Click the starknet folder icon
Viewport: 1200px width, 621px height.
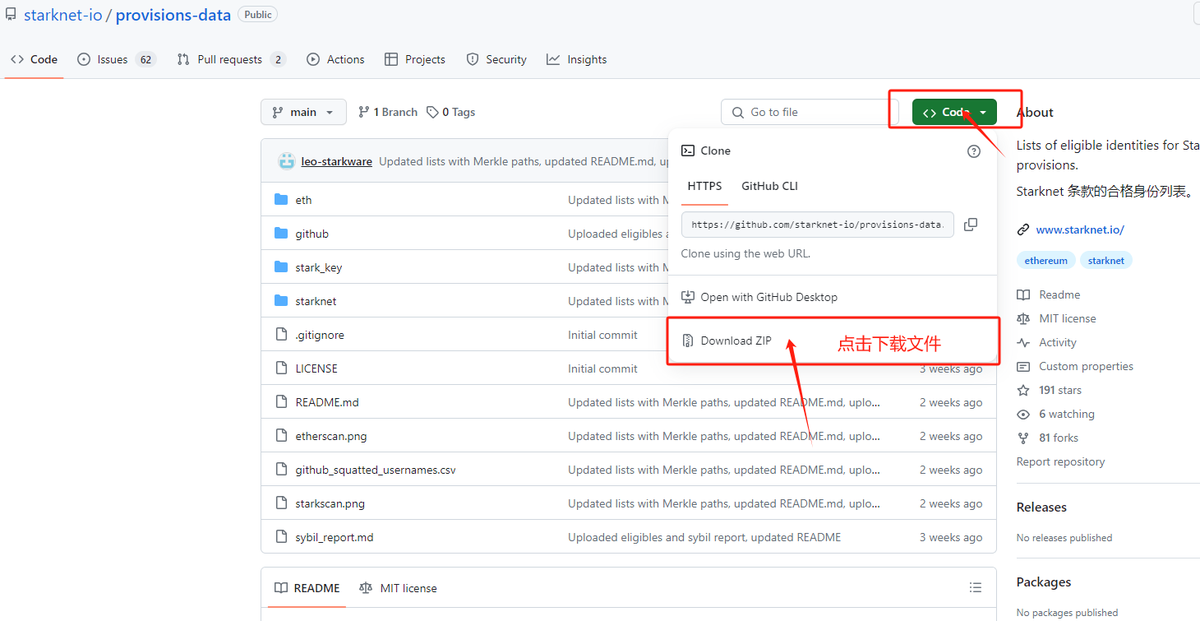click(281, 301)
